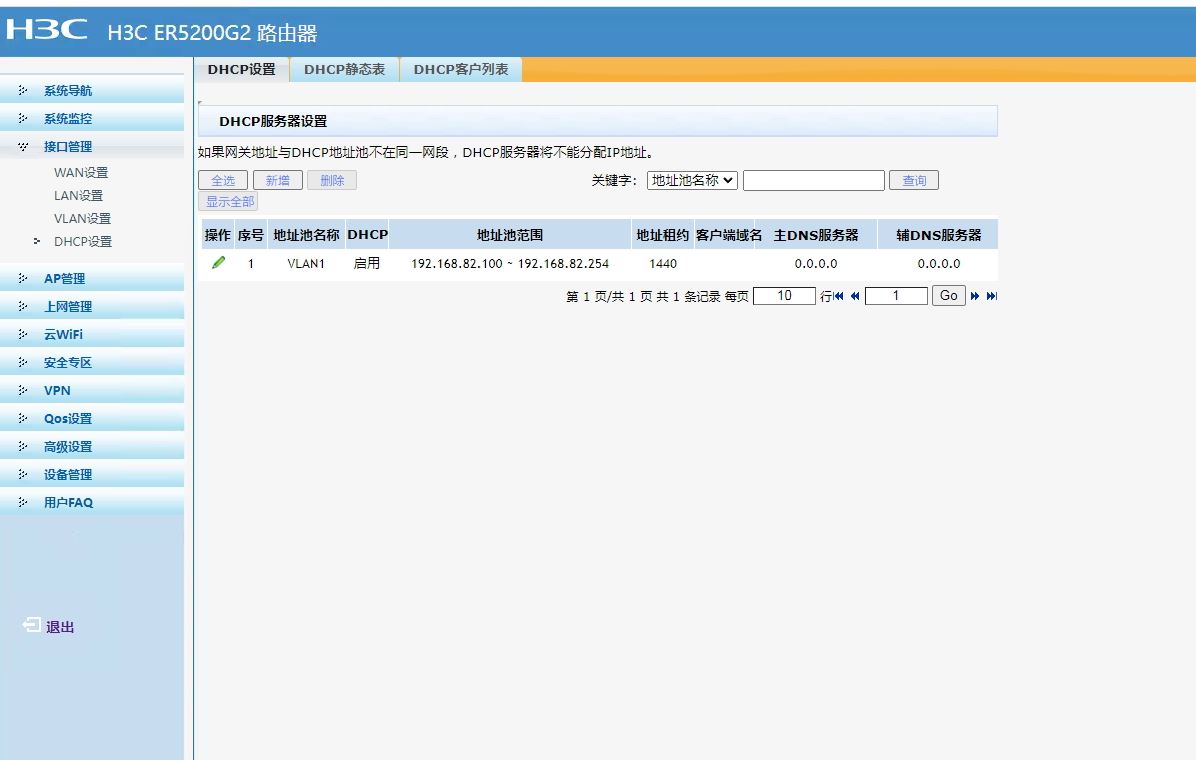Click the 1440 lease value cell
The image size is (1196, 760).
(x=663, y=264)
